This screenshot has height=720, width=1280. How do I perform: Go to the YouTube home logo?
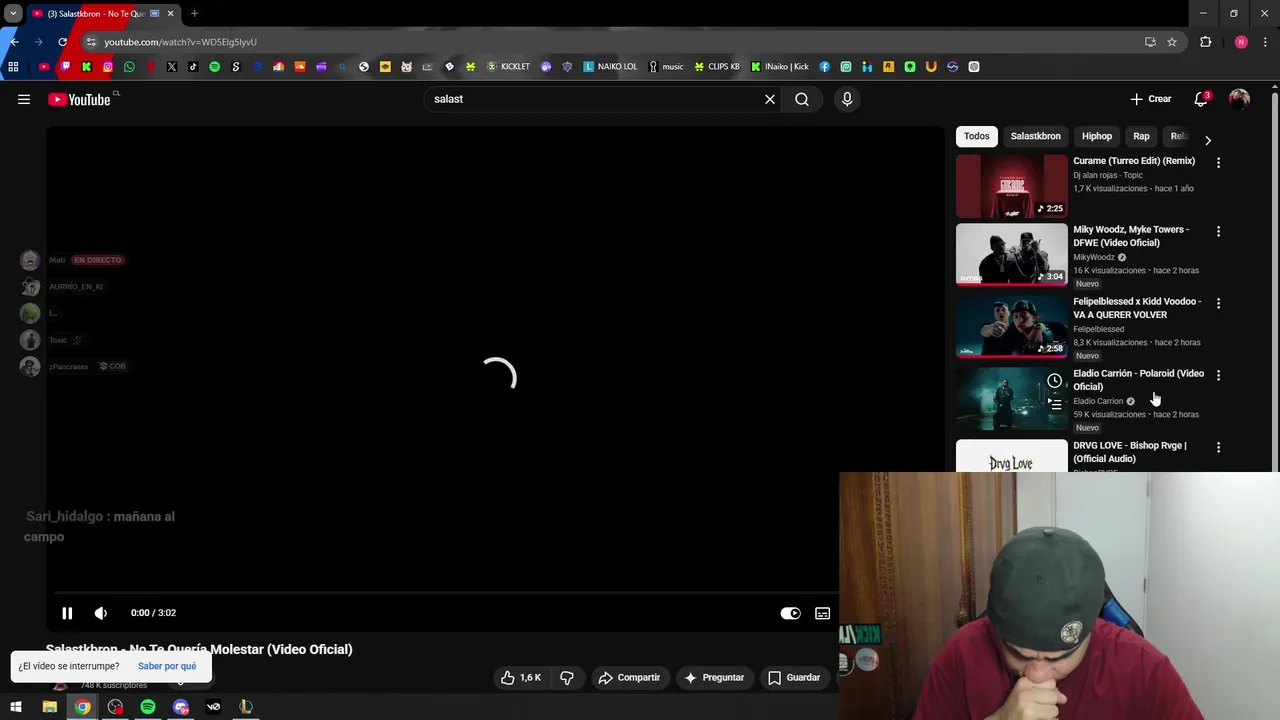(79, 99)
